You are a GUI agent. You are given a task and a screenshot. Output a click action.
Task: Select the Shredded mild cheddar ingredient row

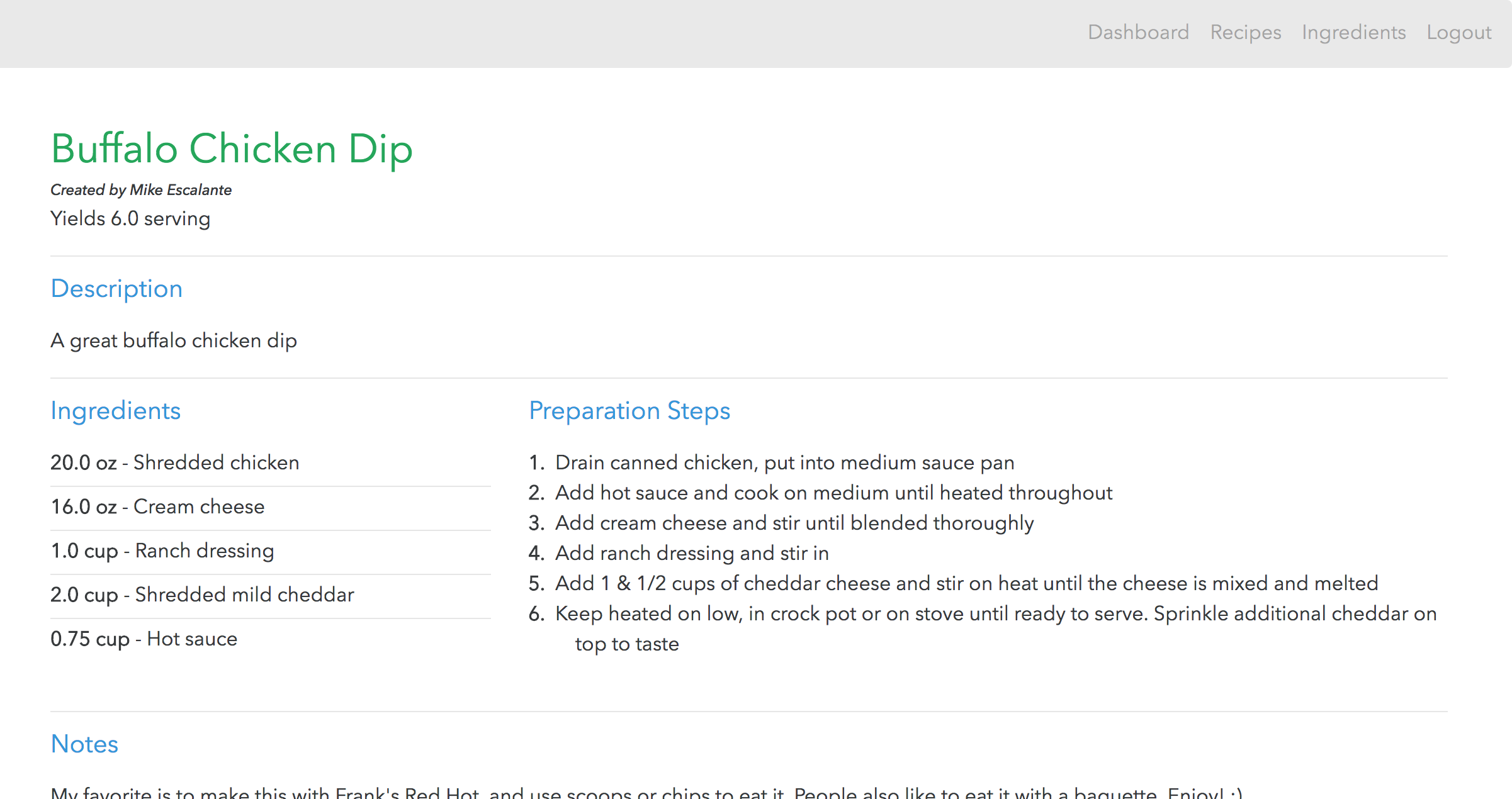click(x=202, y=595)
